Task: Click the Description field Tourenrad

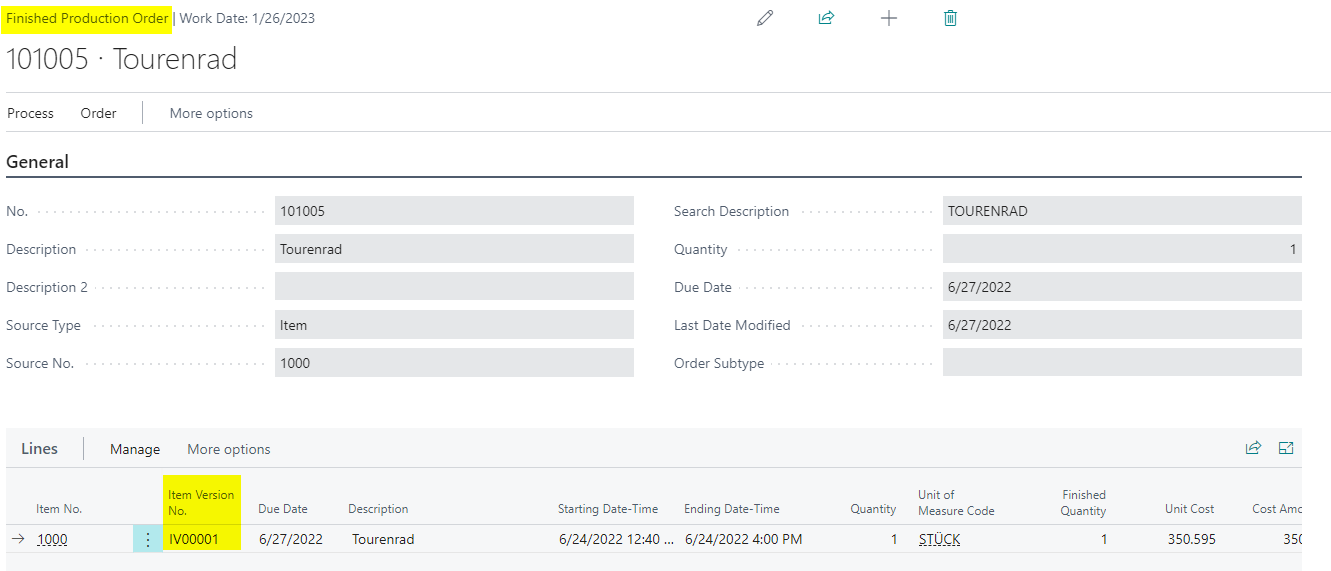Action: pyautogui.click(x=454, y=249)
